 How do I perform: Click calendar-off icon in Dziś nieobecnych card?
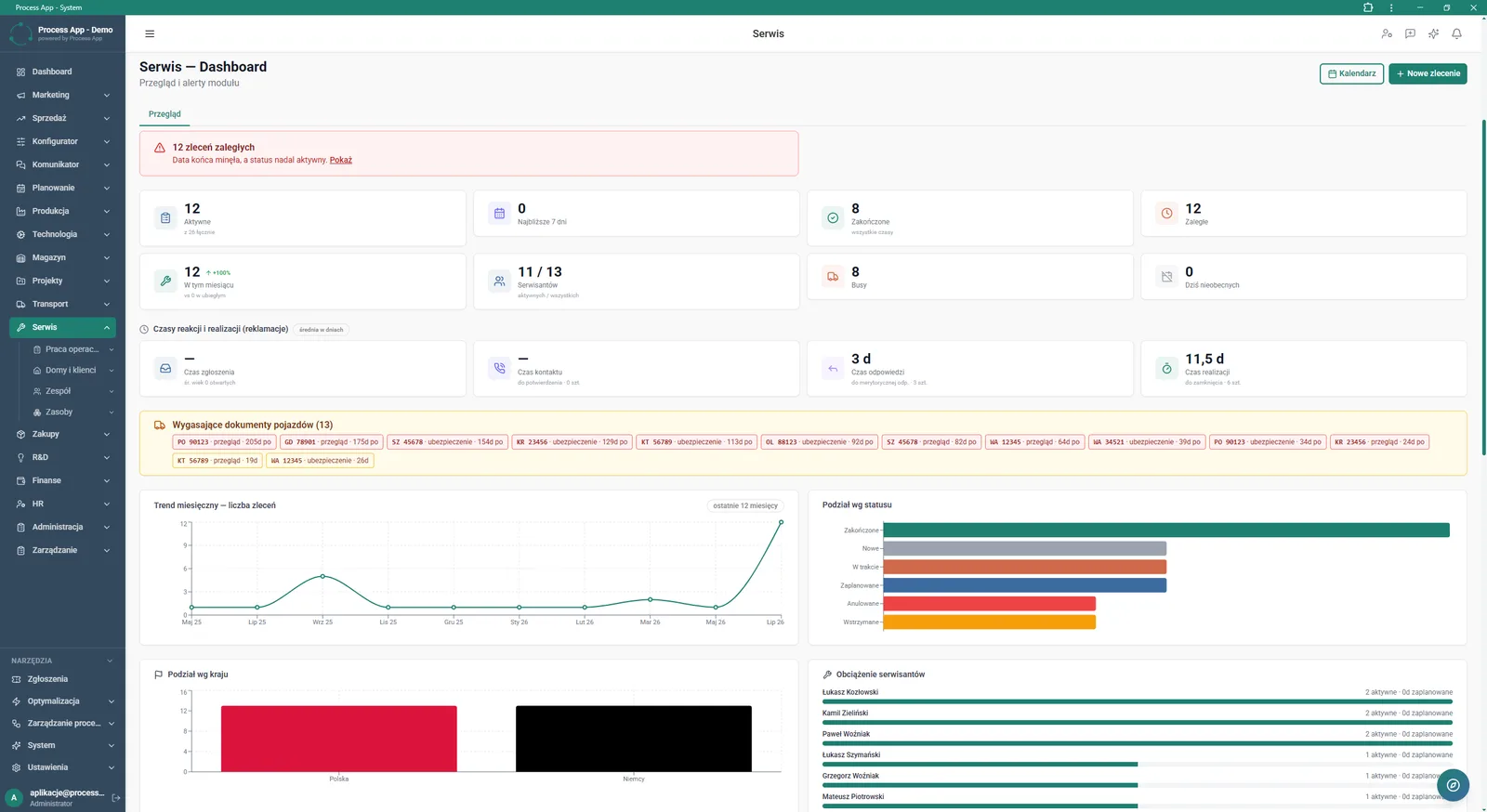tap(1166, 277)
